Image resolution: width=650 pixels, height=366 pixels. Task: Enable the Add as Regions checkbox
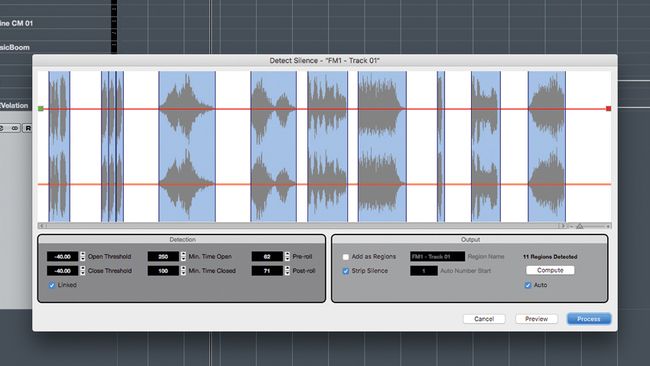pyautogui.click(x=346, y=257)
